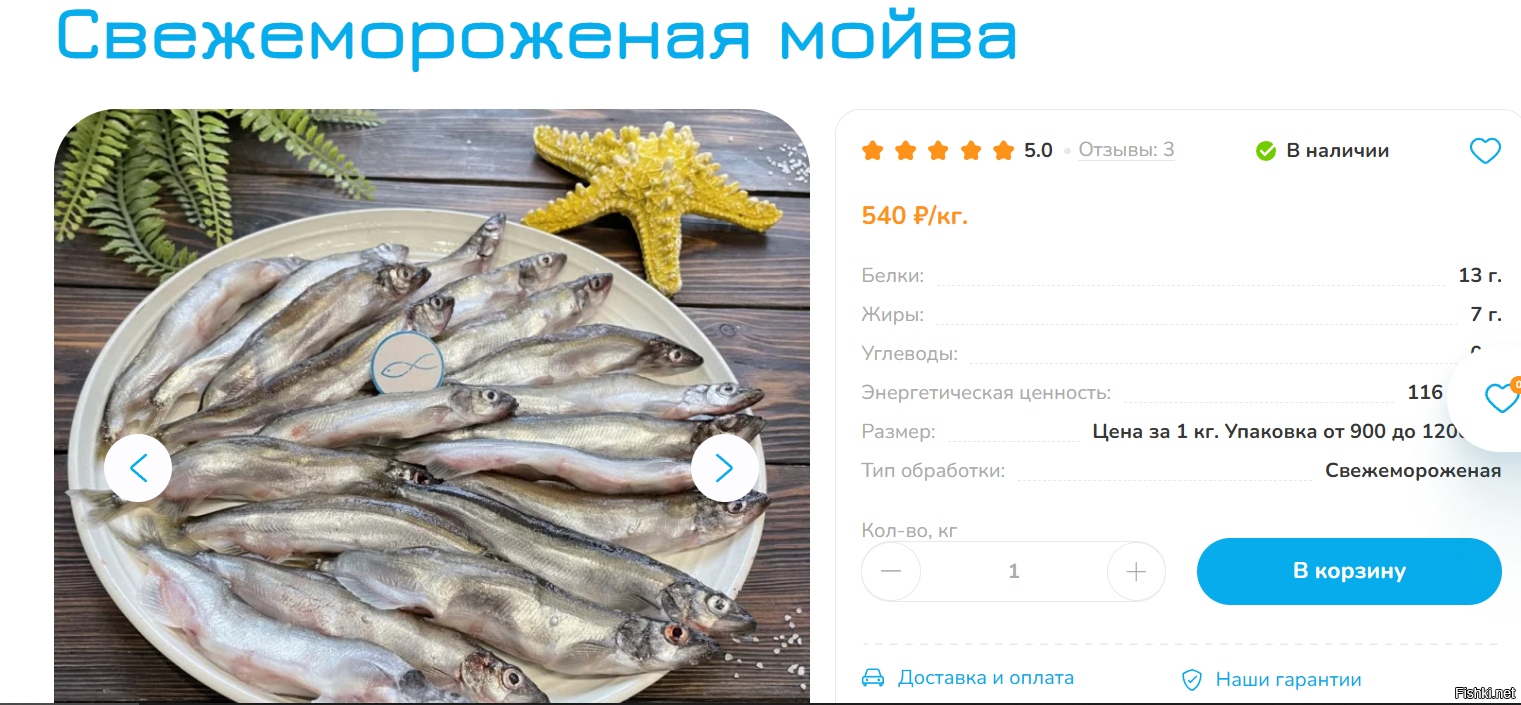Click the car delivery icon
1521x705 pixels.
point(873,678)
